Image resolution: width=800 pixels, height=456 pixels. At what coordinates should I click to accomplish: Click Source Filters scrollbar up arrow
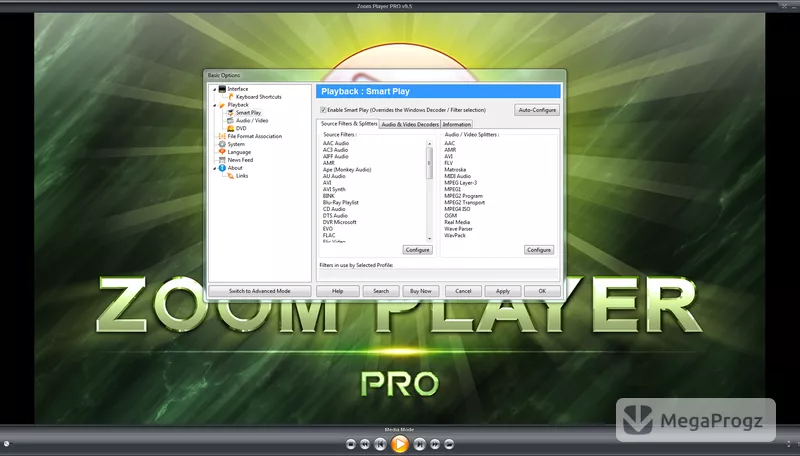tap(430, 144)
